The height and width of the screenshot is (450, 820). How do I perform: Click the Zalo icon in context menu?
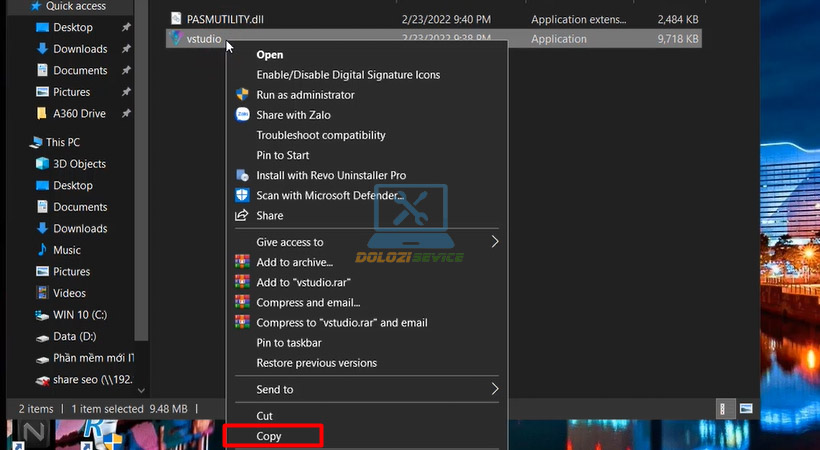(x=242, y=114)
